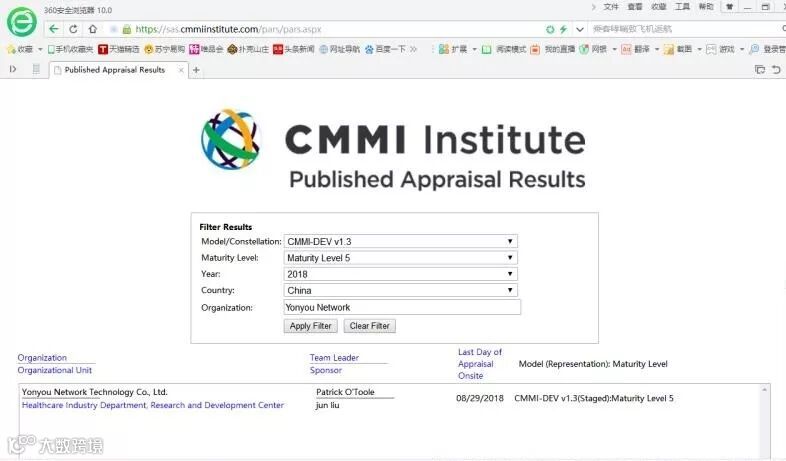
Task: Open 我的直播 live streaming tool
Action: (x=552, y=49)
